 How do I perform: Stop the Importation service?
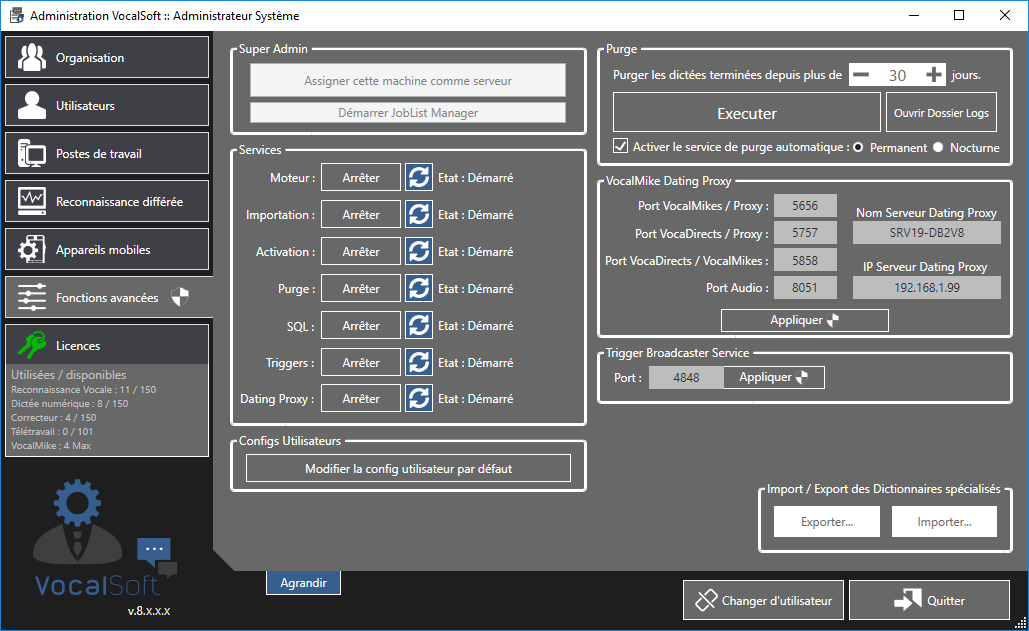(x=361, y=214)
